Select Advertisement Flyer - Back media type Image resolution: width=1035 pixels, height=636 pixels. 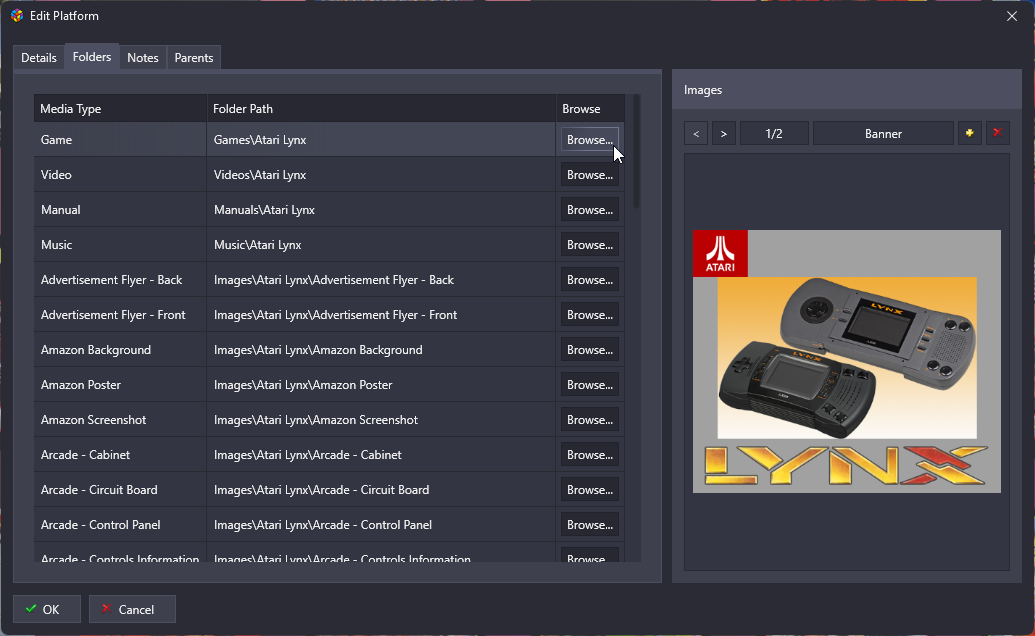(120, 280)
